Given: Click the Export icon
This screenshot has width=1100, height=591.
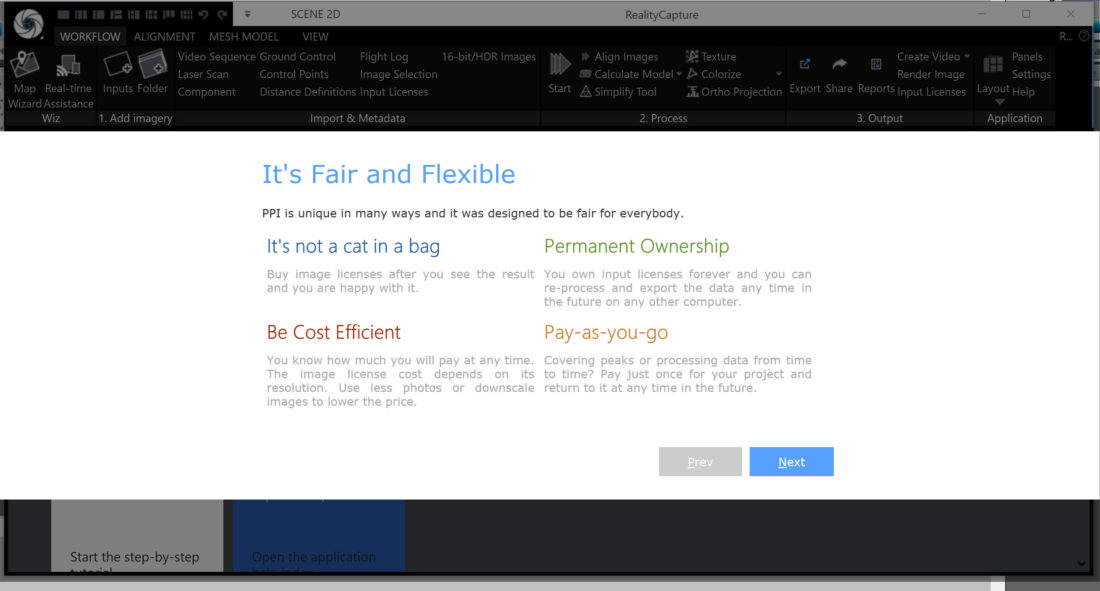Looking at the screenshot, I should coord(805,74).
